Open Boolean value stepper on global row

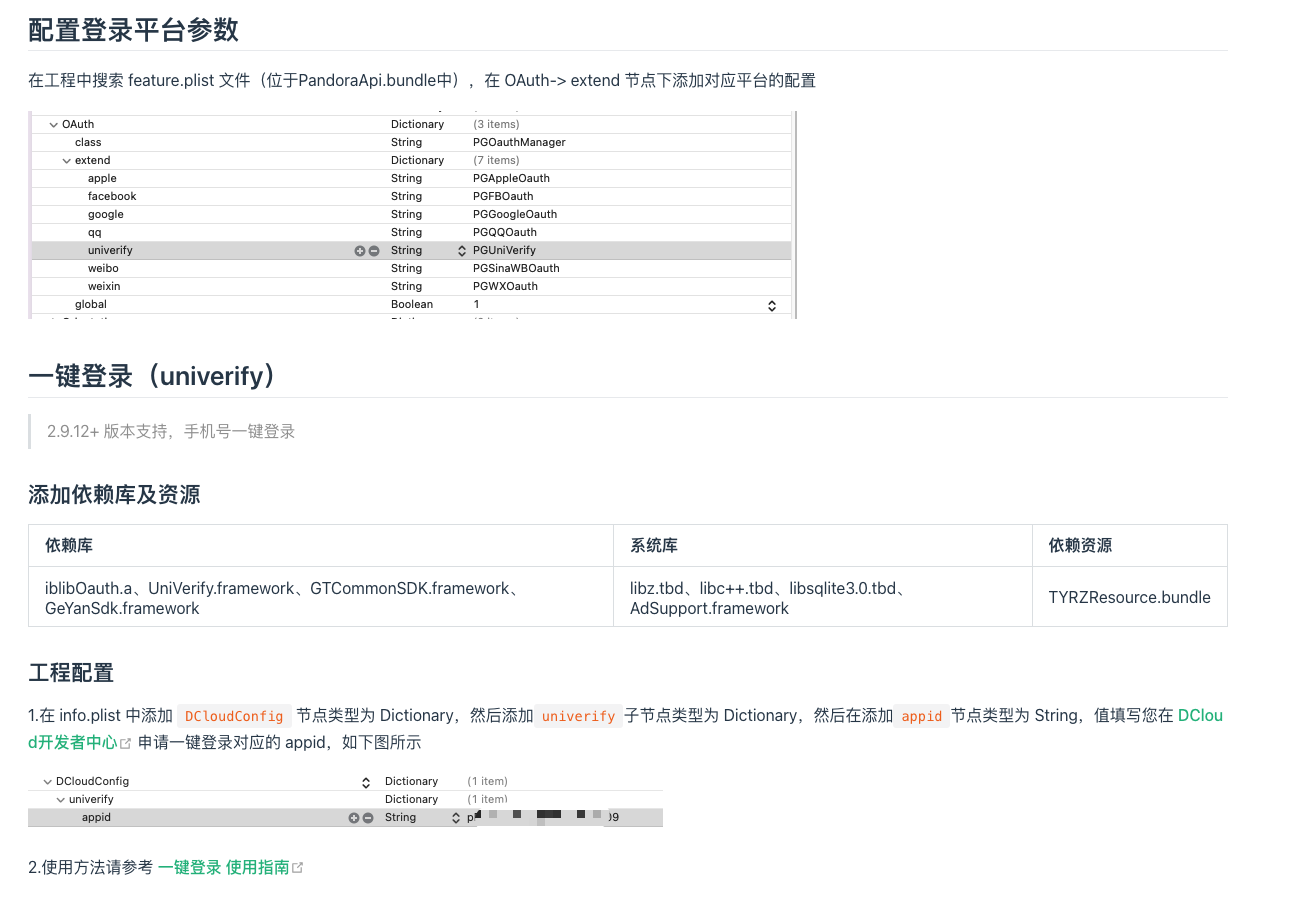click(x=772, y=305)
